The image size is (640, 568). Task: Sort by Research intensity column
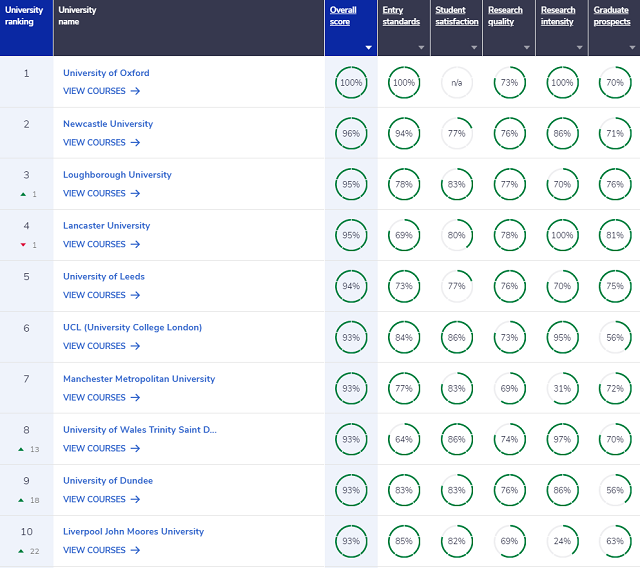point(558,16)
